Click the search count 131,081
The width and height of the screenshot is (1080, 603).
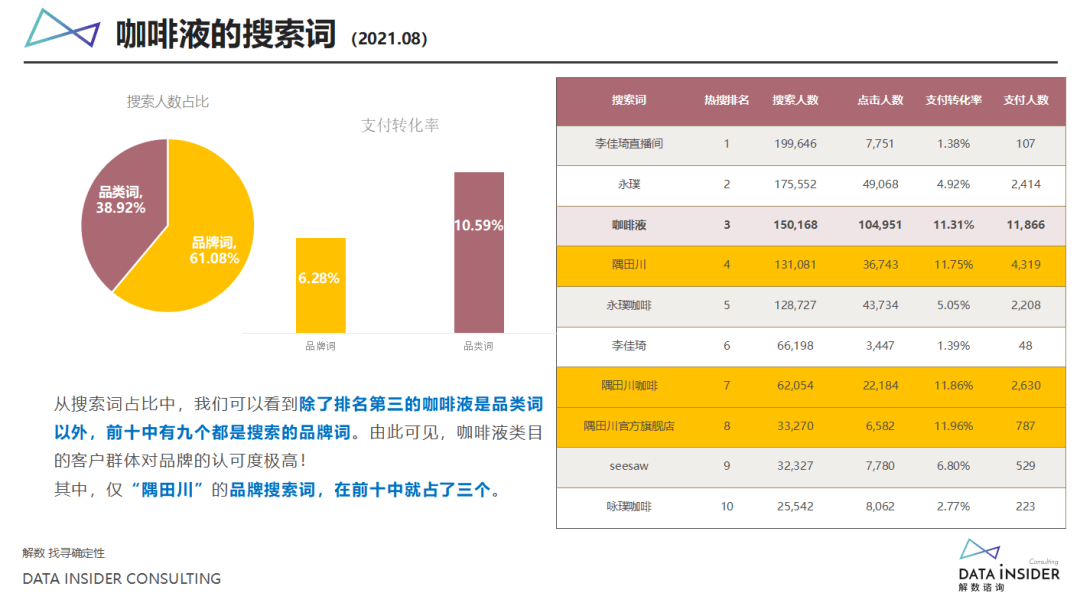click(x=796, y=265)
